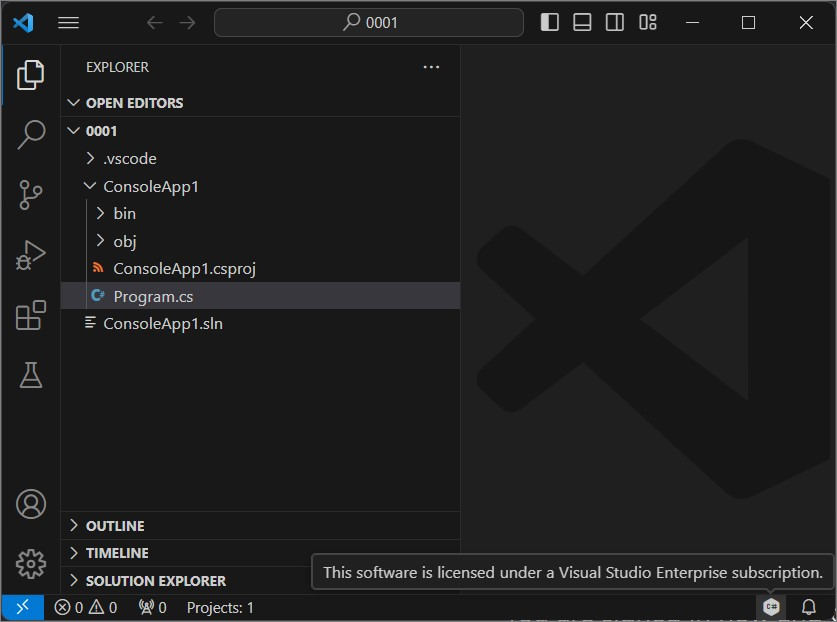Open the ConsoleApp1.sln file
The image size is (837, 622).
tap(260, 324)
